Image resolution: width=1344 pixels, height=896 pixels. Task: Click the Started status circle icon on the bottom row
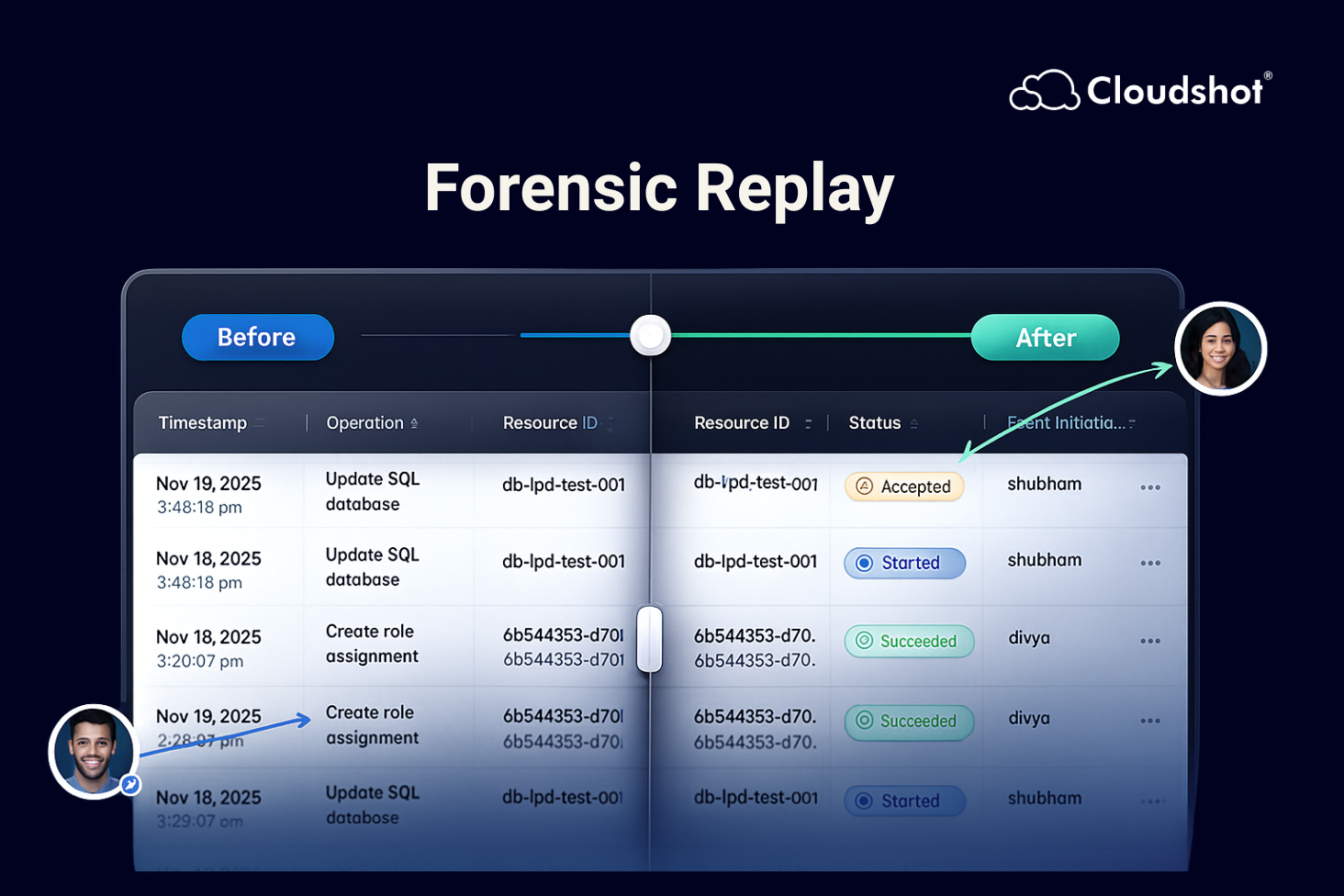pyautogui.click(x=864, y=801)
